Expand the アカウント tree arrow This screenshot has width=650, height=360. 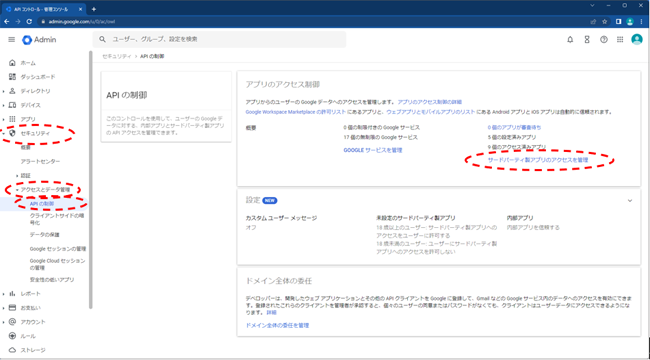(3, 322)
